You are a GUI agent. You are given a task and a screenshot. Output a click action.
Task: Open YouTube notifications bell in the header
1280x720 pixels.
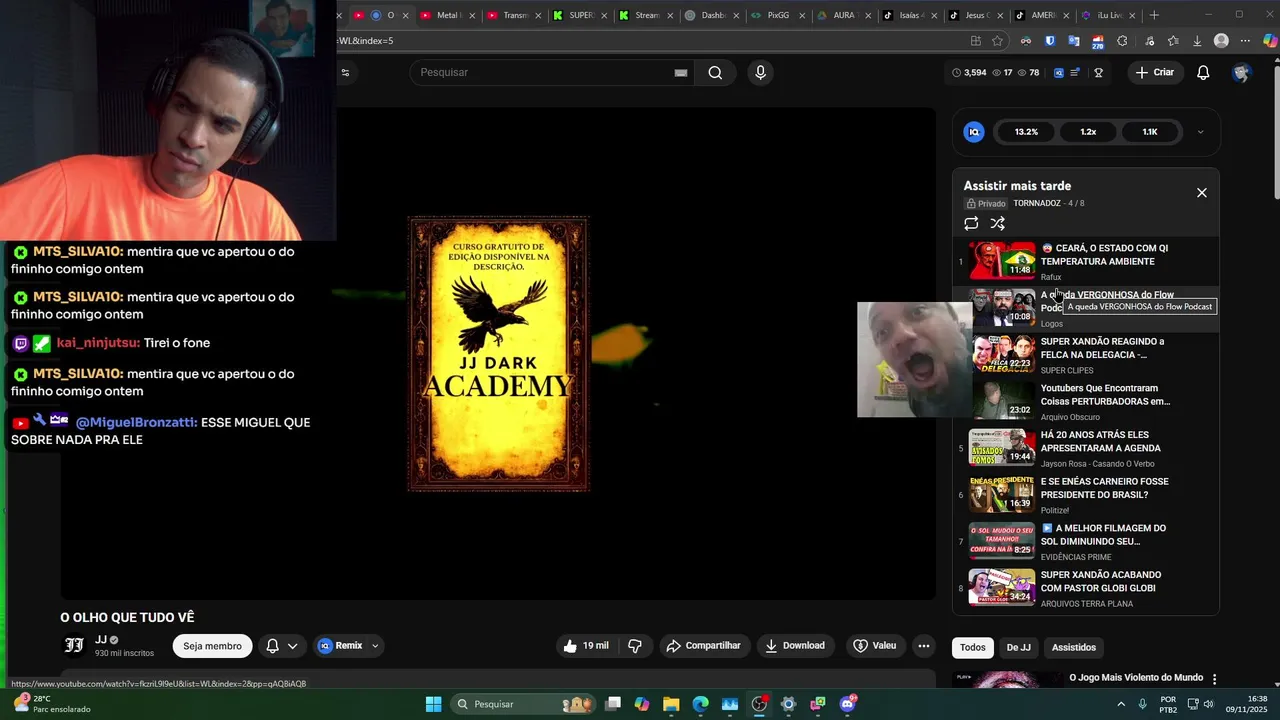(1203, 72)
